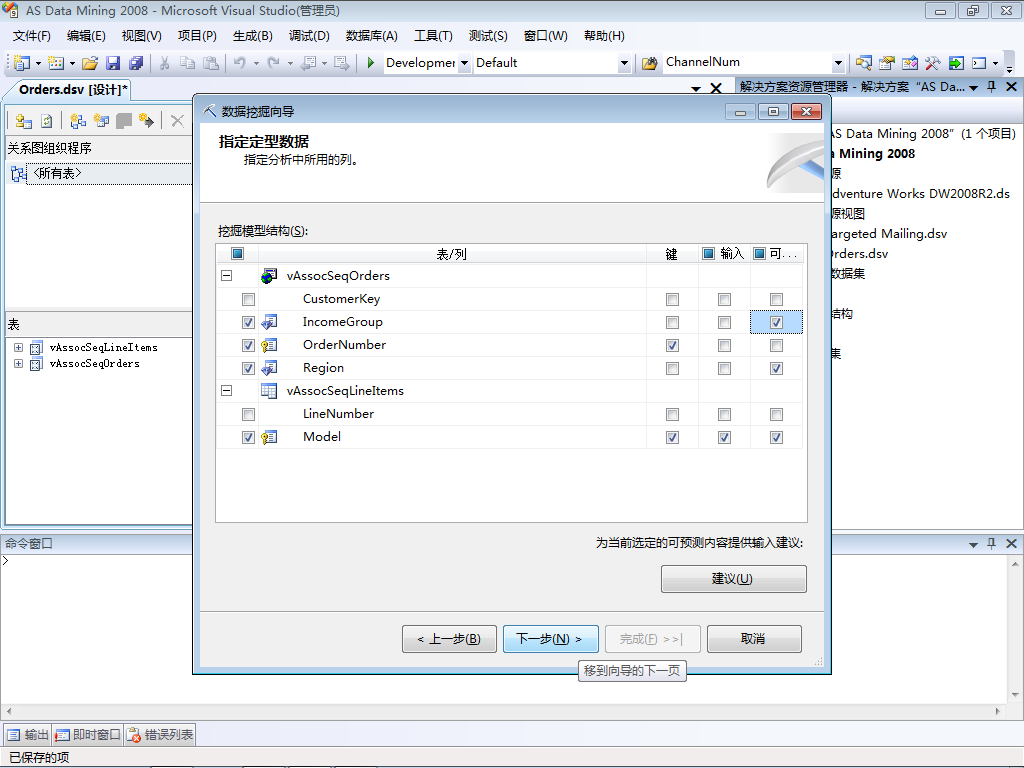Pin the Solution Explorer panel

(x=992, y=87)
